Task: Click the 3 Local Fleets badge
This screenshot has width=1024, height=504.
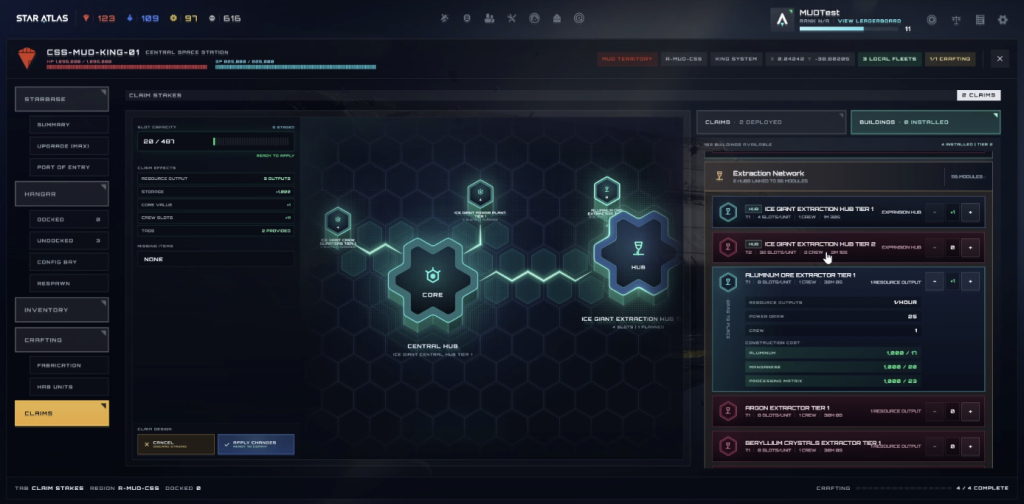Action: coord(889,59)
